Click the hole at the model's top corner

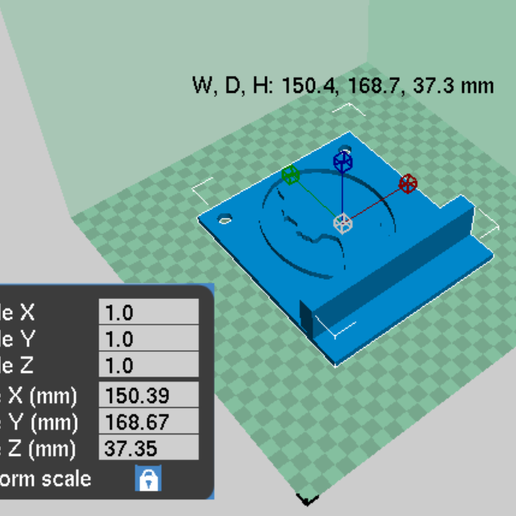344,149
